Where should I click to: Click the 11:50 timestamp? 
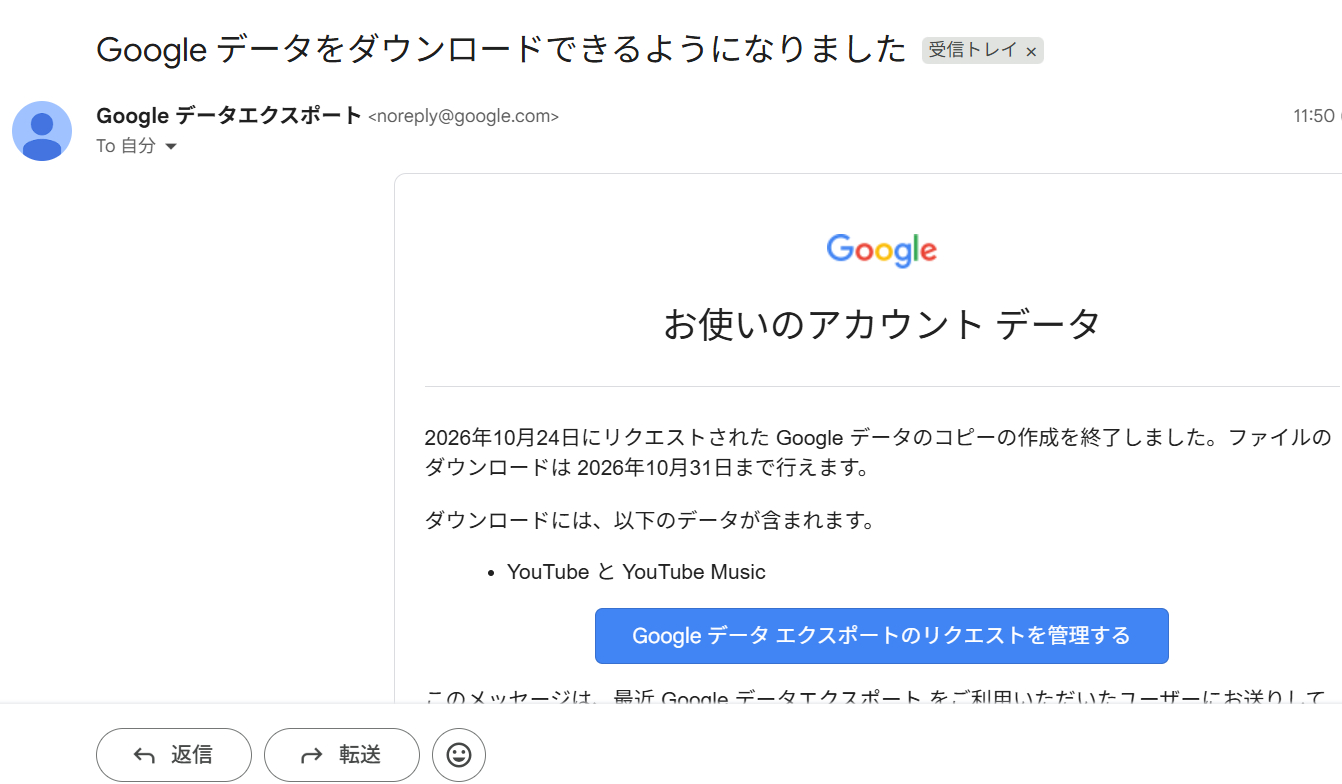[x=1314, y=116]
